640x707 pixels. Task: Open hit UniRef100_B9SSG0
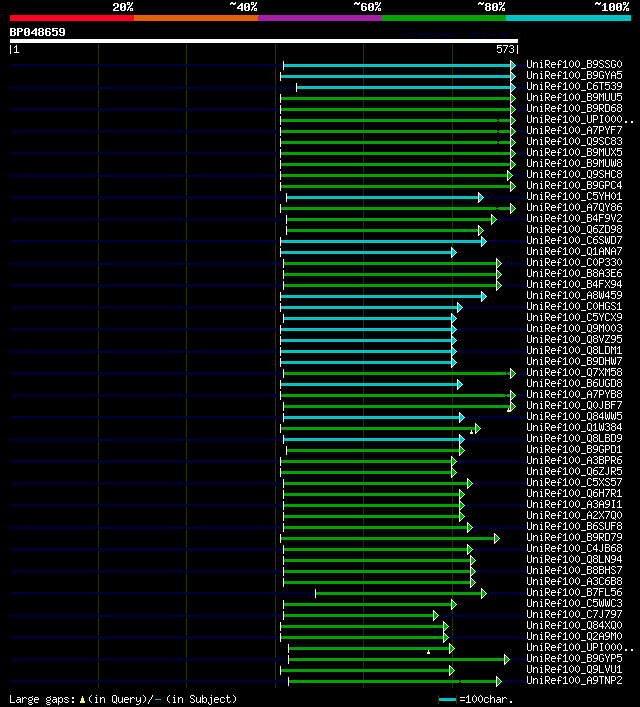[574, 64]
